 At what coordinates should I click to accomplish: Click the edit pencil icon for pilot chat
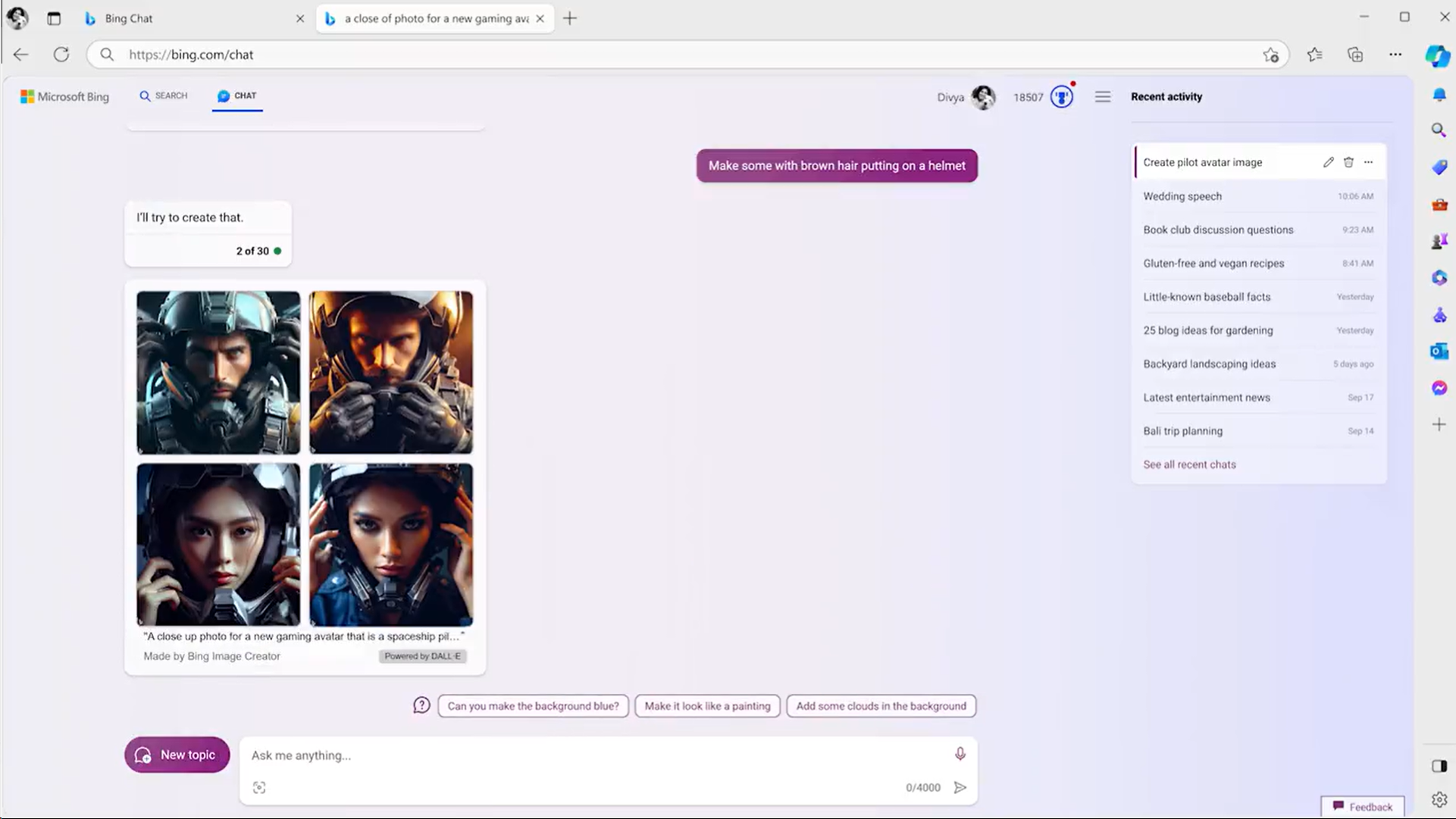click(x=1328, y=162)
